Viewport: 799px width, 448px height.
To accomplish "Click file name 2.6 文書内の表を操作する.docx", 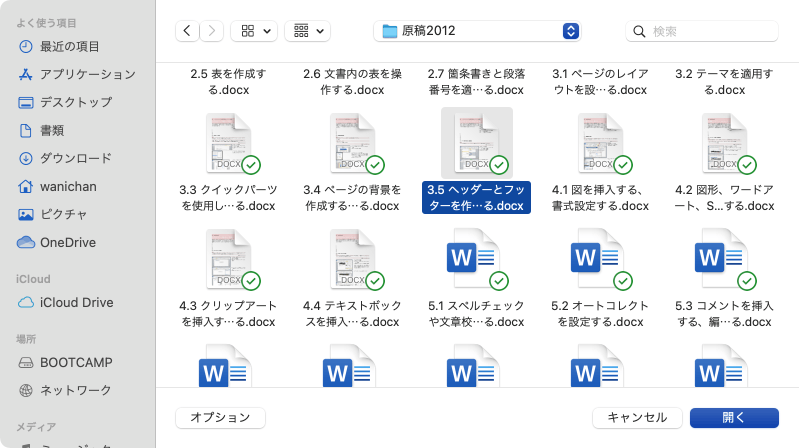I will tap(353, 82).
